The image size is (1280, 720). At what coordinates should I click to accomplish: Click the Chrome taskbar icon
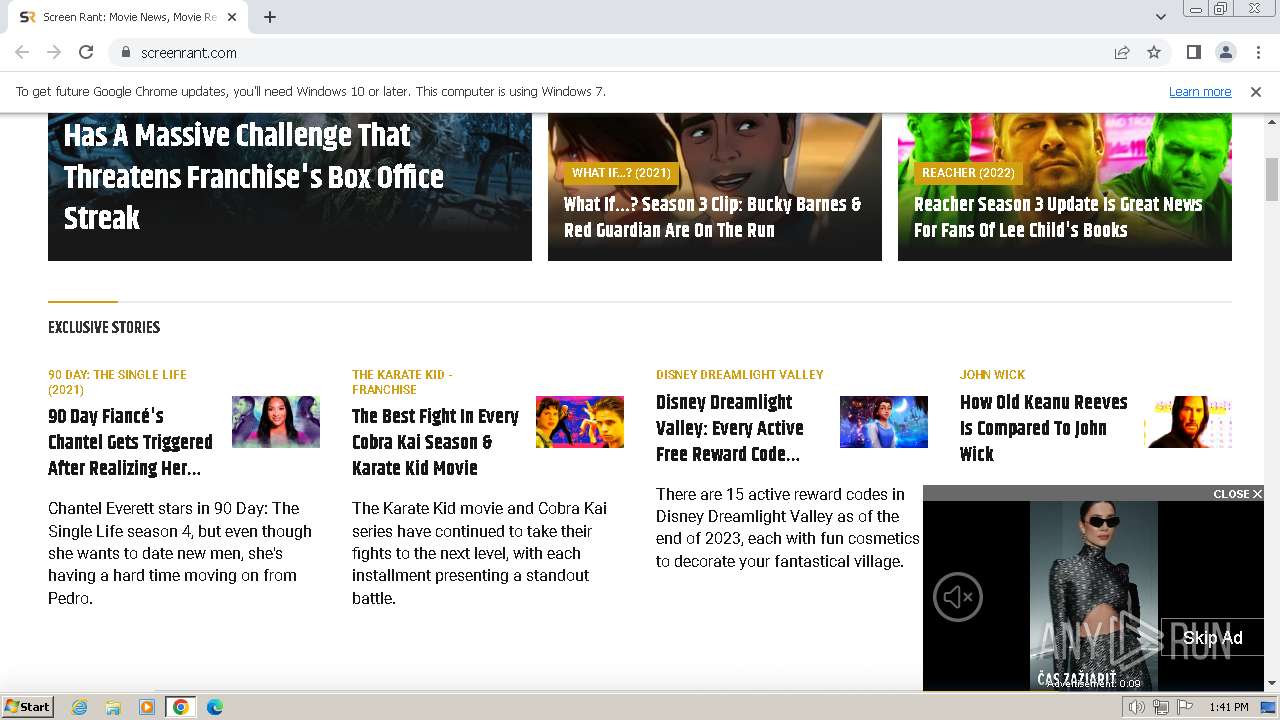(x=181, y=707)
